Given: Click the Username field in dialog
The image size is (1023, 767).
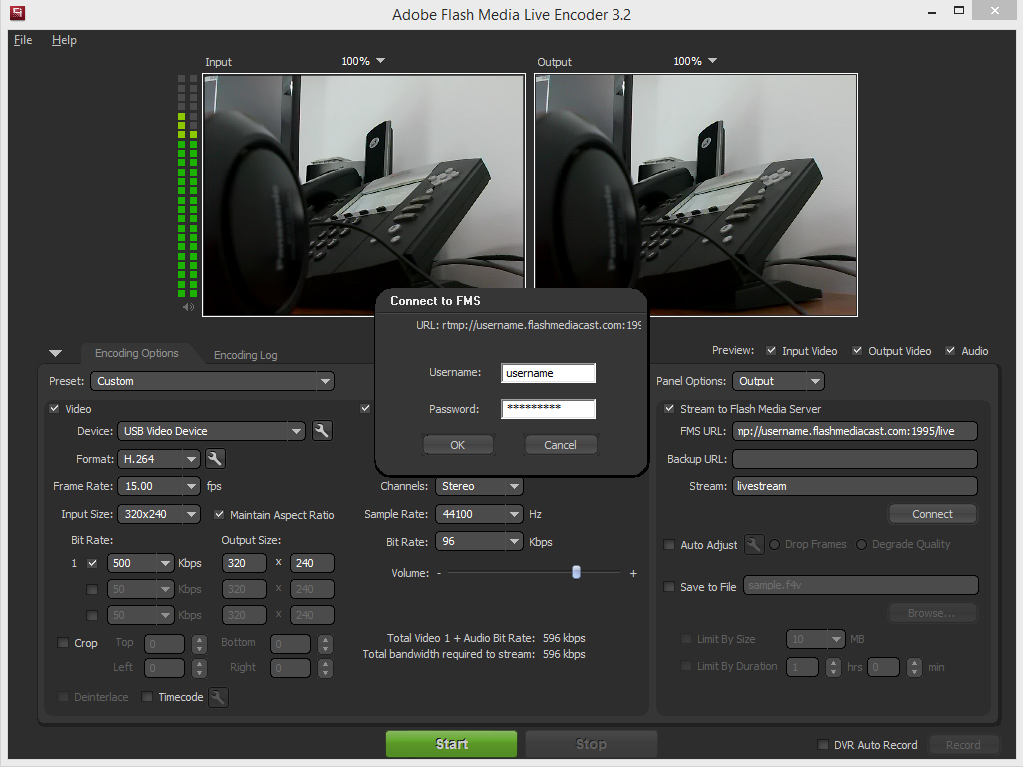Looking at the screenshot, I should 549,373.
